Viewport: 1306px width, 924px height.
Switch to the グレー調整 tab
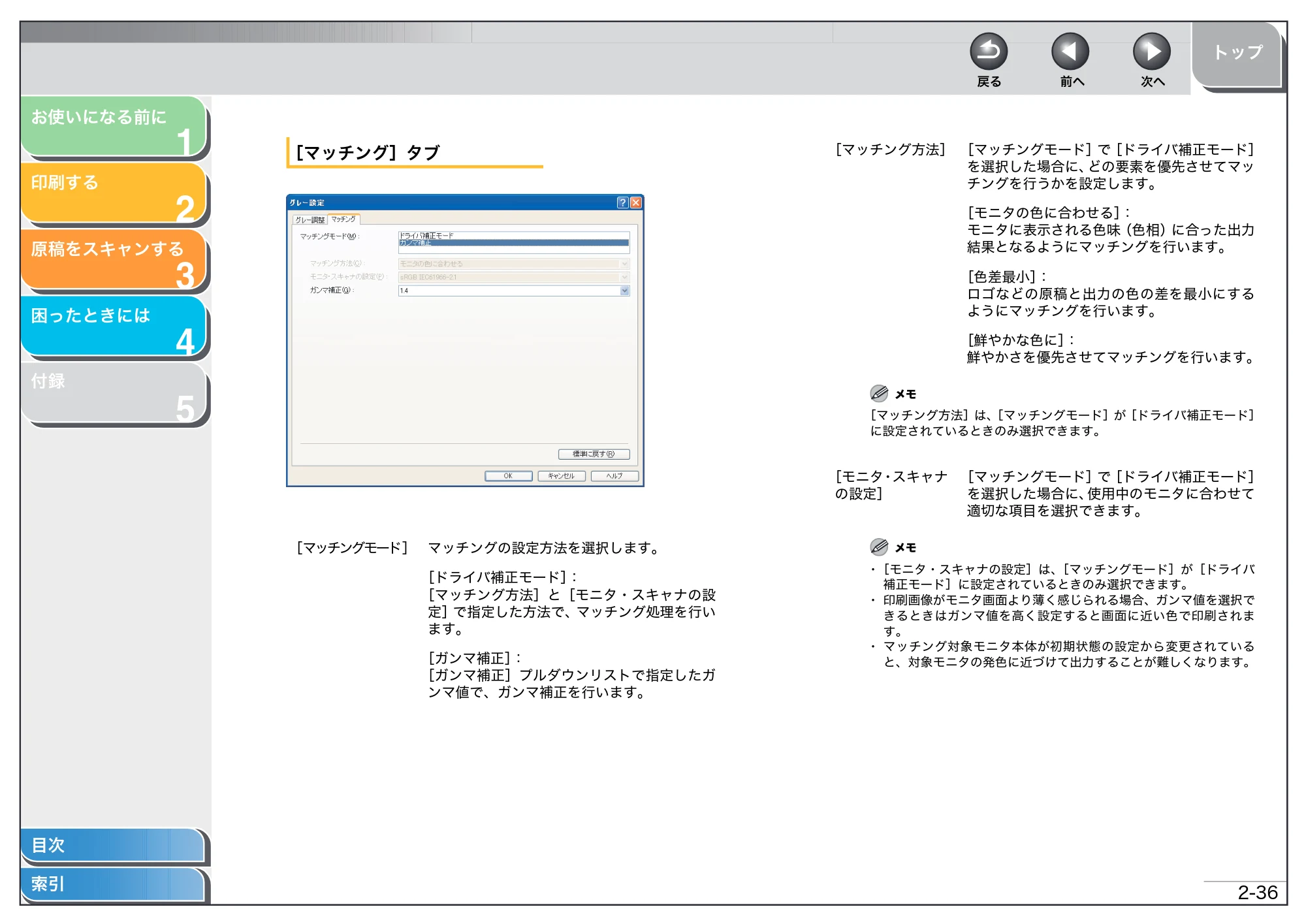(x=310, y=220)
